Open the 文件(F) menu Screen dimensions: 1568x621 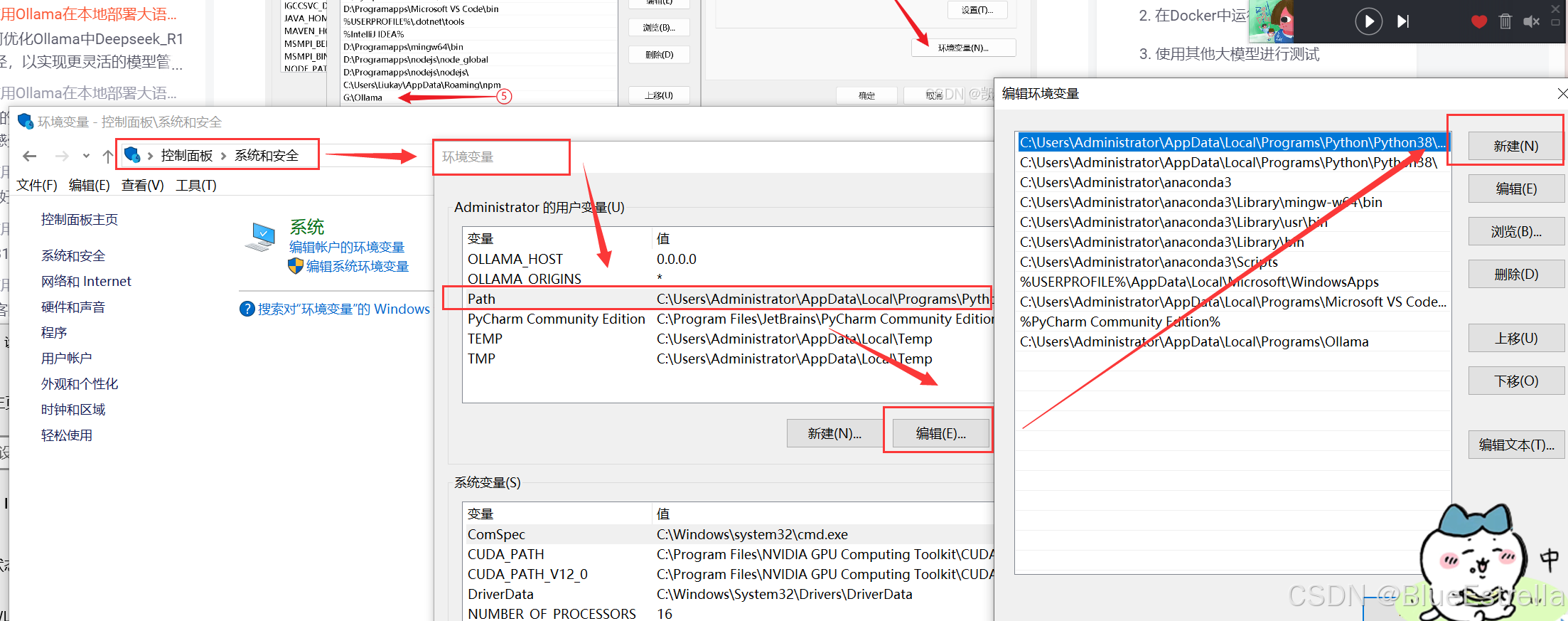pos(37,186)
